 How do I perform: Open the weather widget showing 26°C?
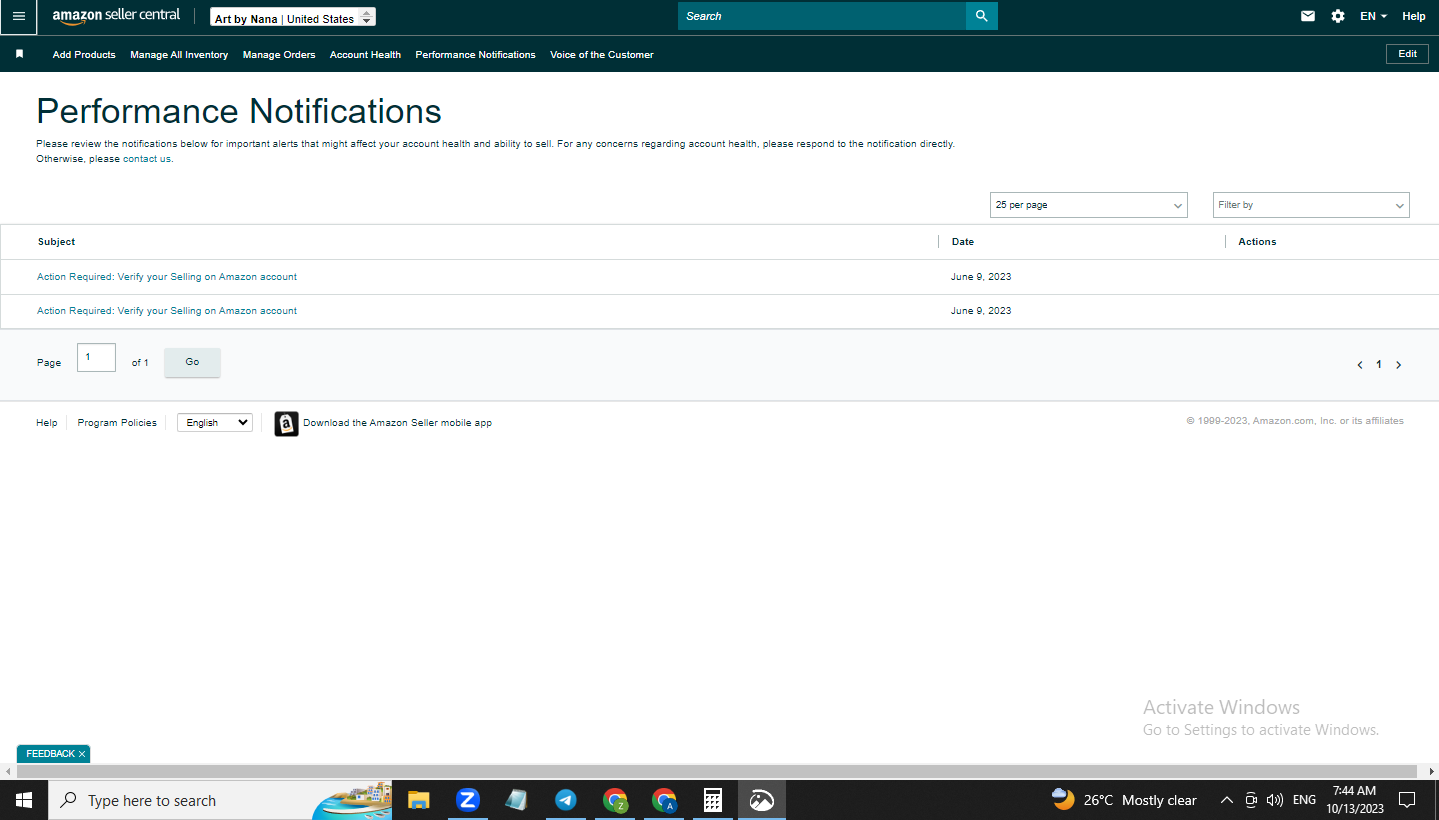pyautogui.click(x=1124, y=800)
